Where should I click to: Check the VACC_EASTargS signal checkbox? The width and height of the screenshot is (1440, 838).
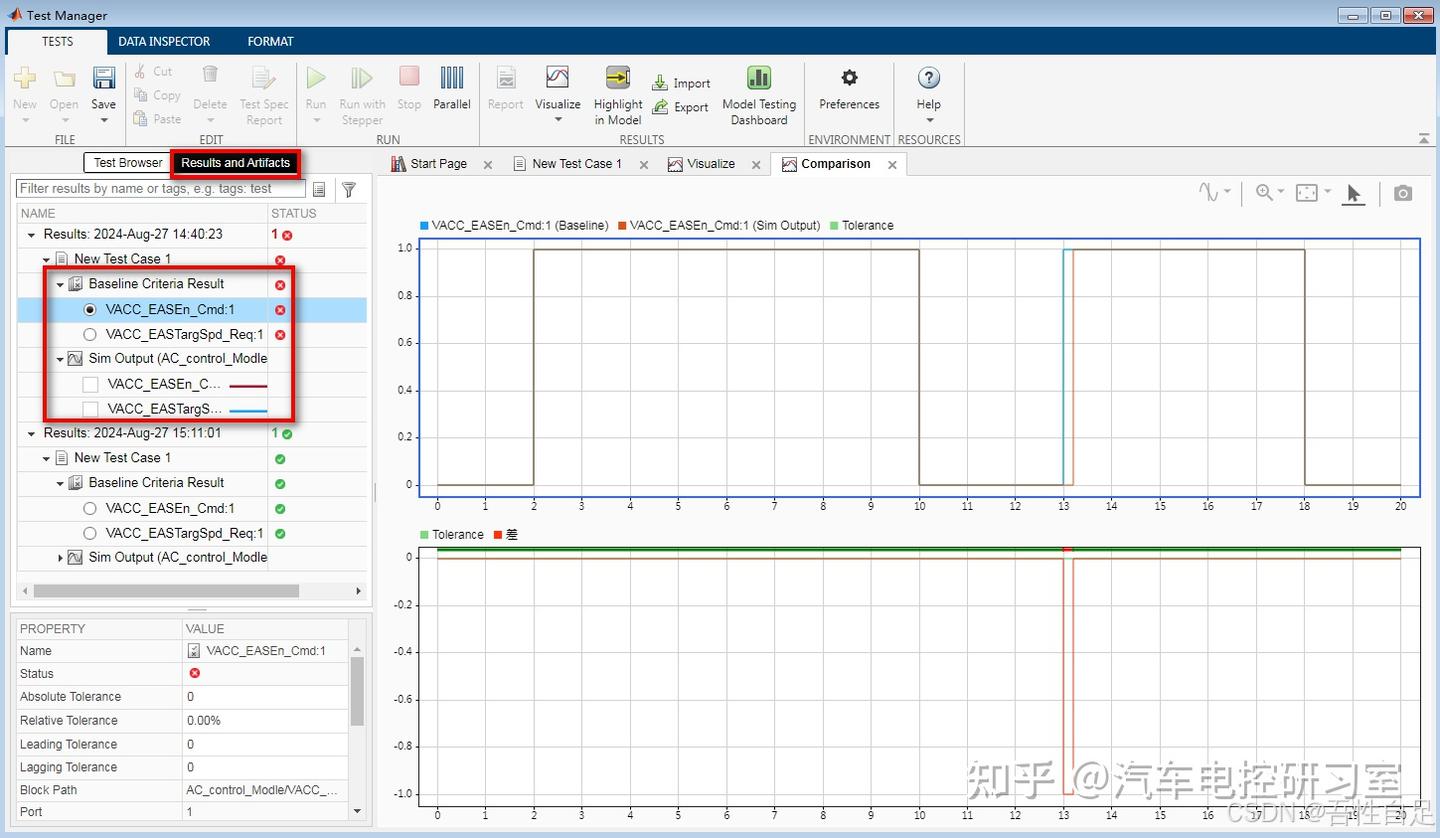(x=91, y=409)
